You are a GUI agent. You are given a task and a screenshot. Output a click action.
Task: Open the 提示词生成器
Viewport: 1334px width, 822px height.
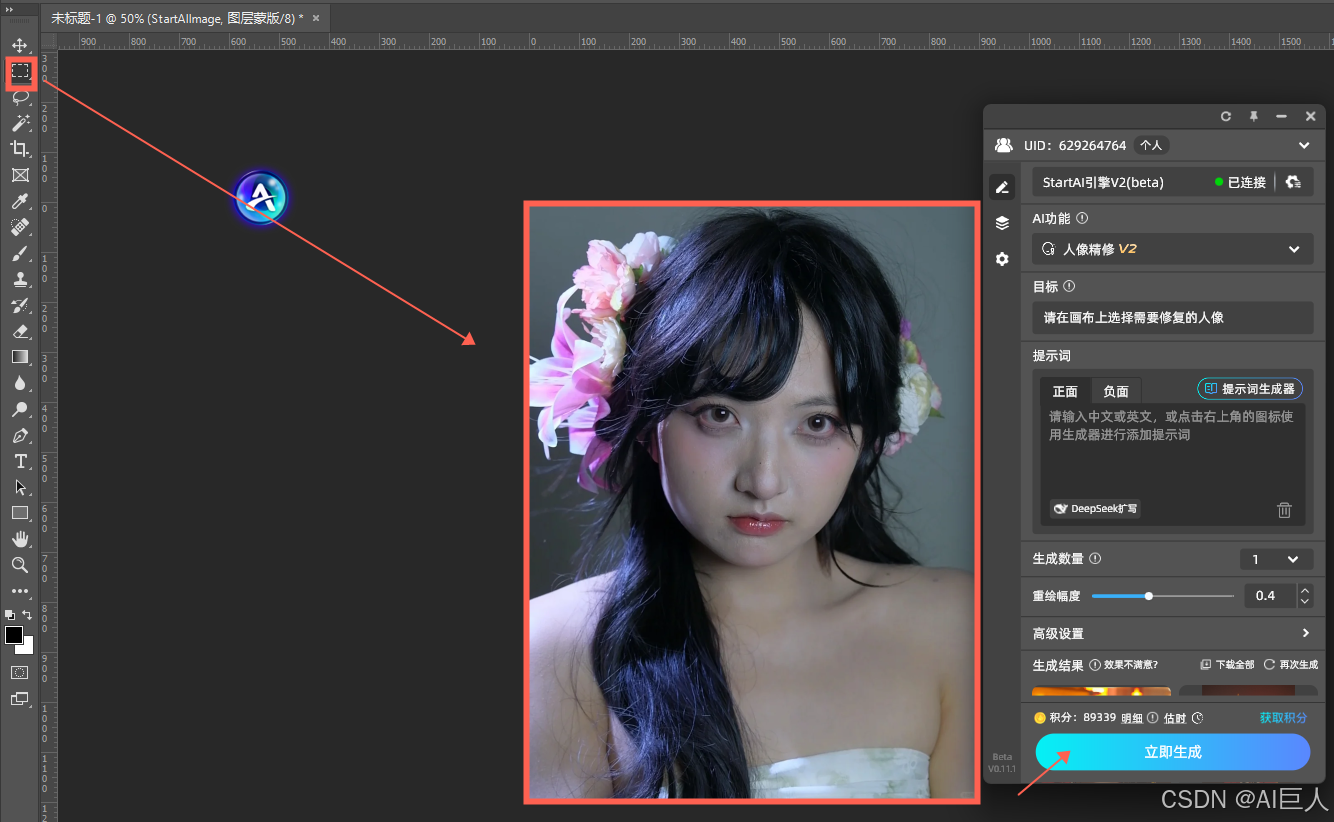click(x=1250, y=389)
